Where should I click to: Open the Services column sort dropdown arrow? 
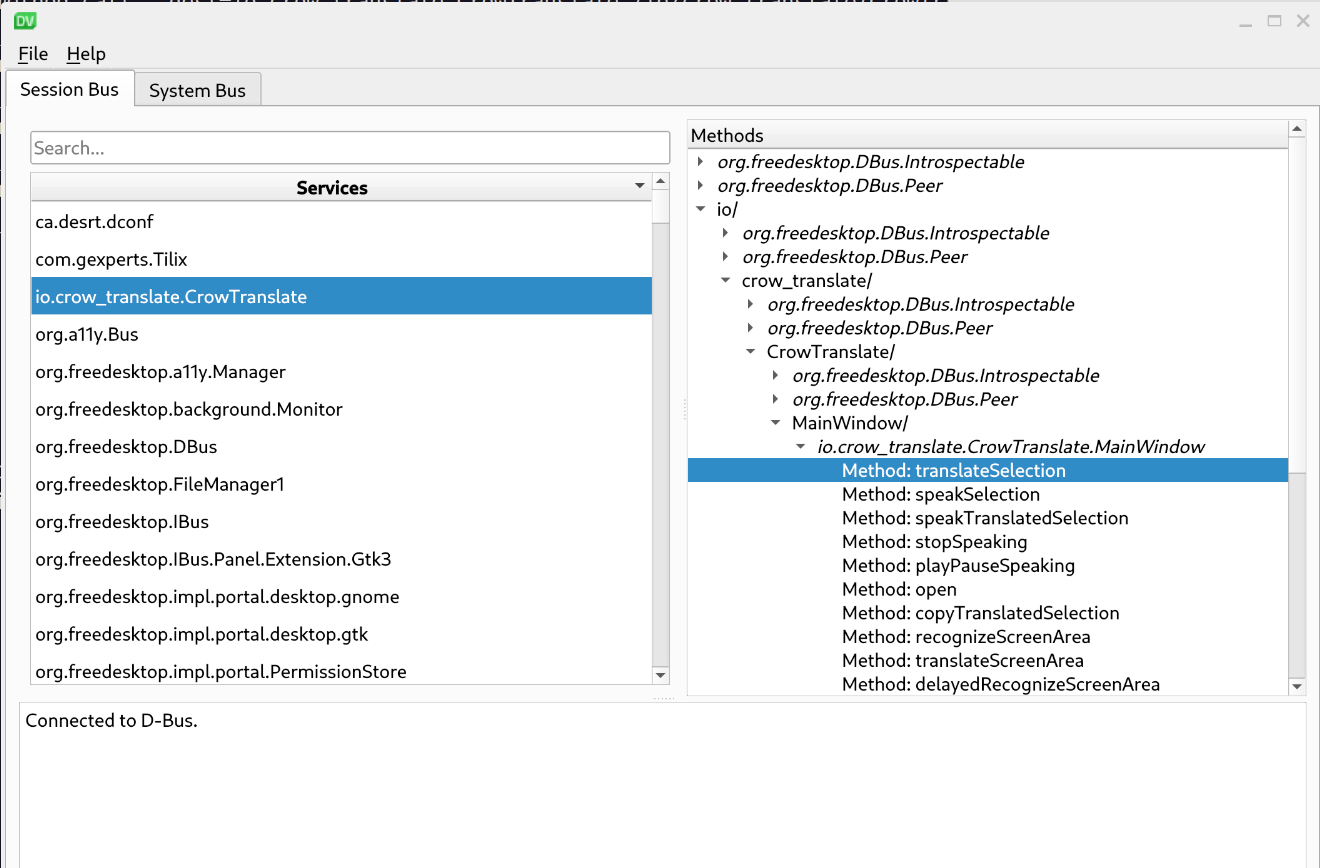tap(640, 187)
